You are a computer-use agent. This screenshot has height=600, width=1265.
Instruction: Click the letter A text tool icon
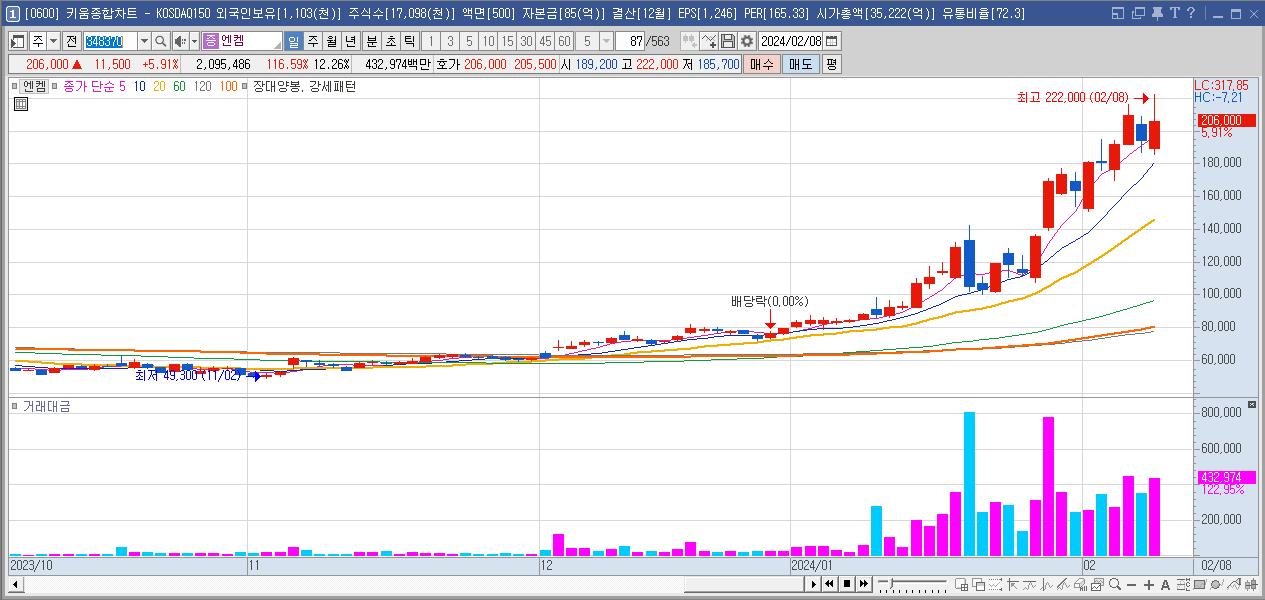click(1165, 584)
